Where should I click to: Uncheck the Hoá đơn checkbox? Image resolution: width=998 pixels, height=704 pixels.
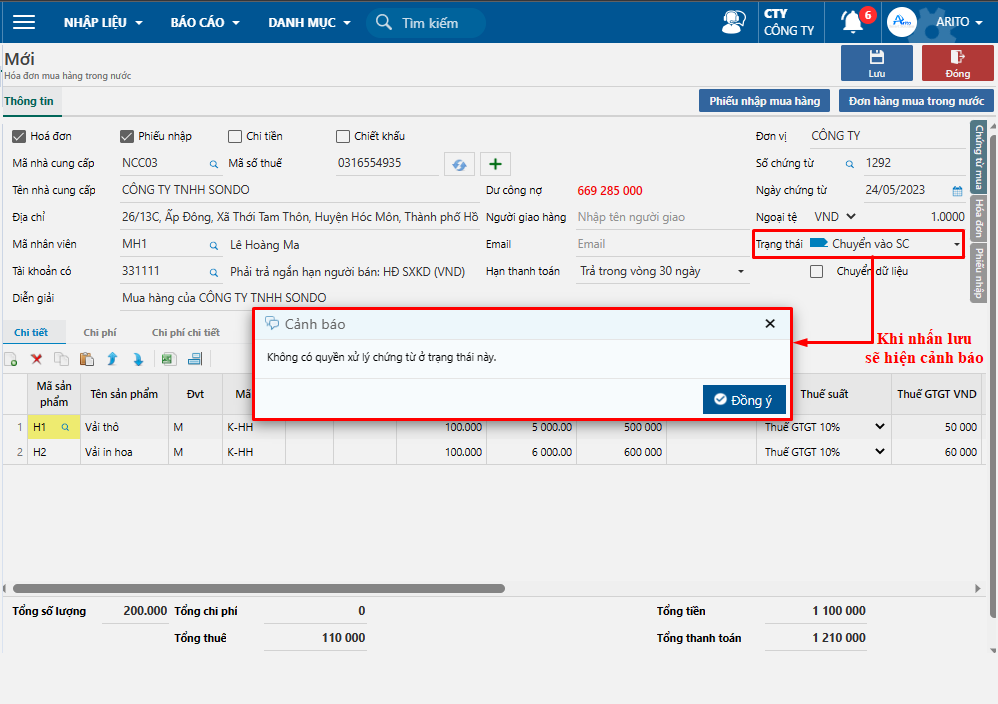tap(19, 136)
